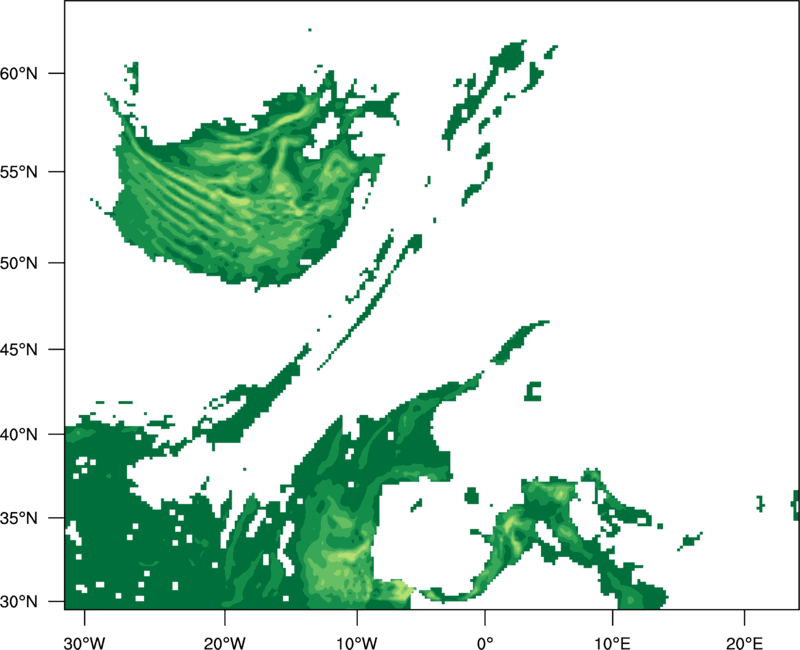Click the 60°N latitude label
Image resolution: width=800 pixels, height=650 pixels.
click(19, 73)
